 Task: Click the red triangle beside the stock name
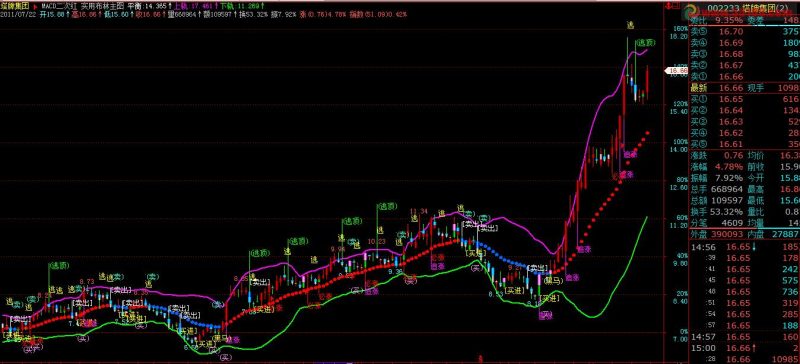click(x=35, y=7)
